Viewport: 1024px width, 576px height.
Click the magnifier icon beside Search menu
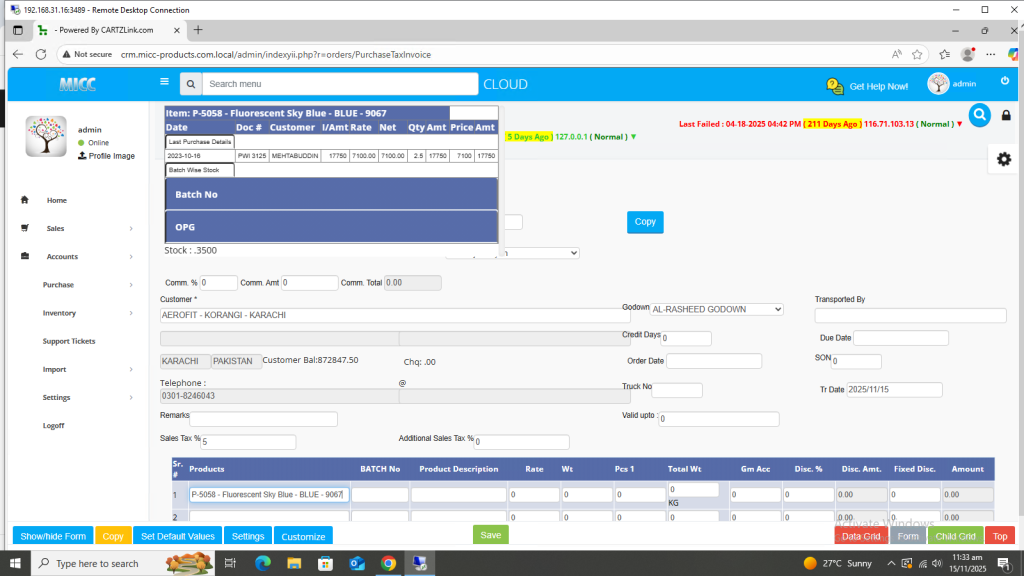tap(190, 84)
